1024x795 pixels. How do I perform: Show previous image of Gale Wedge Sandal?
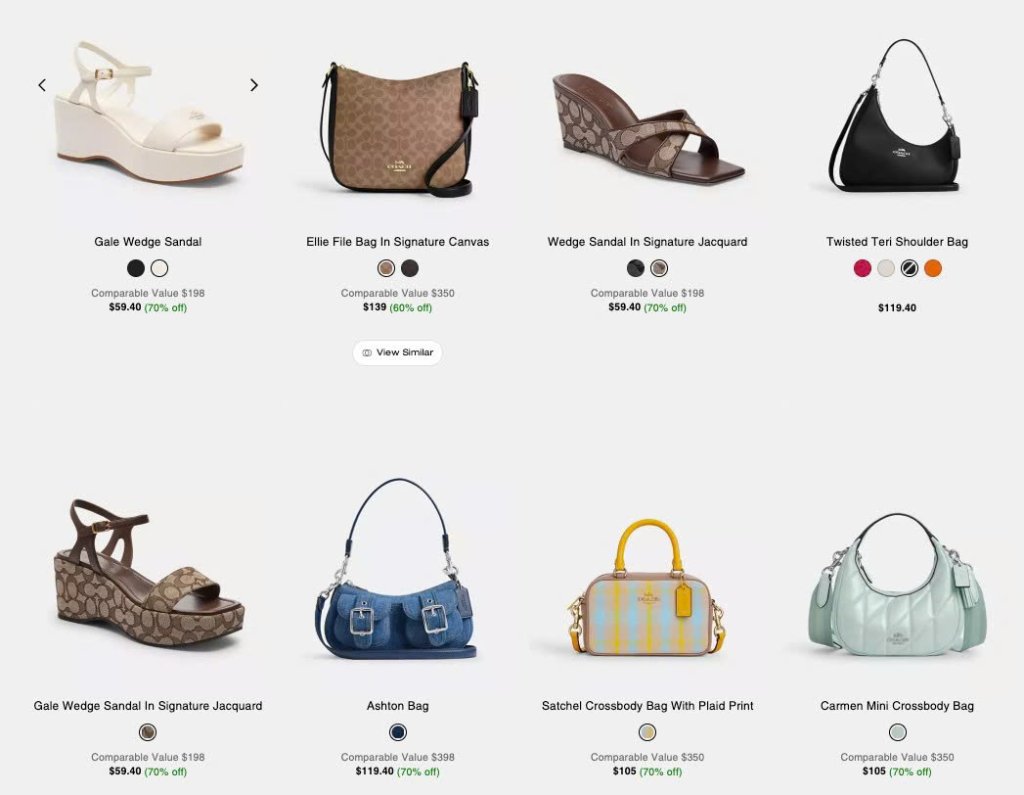[42, 85]
